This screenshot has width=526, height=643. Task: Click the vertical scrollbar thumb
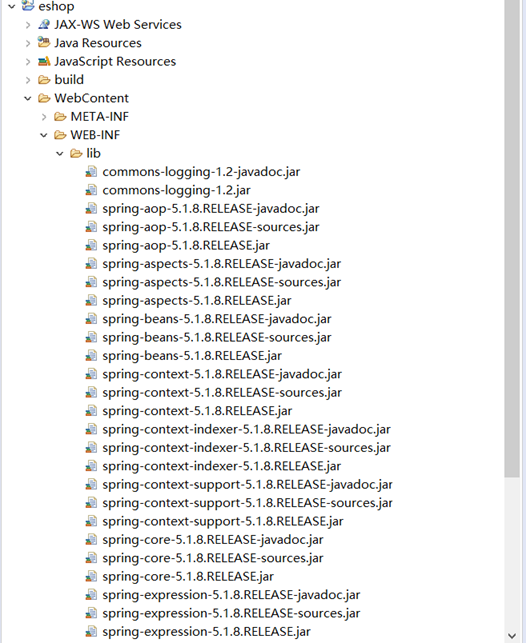[x=512, y=238]
